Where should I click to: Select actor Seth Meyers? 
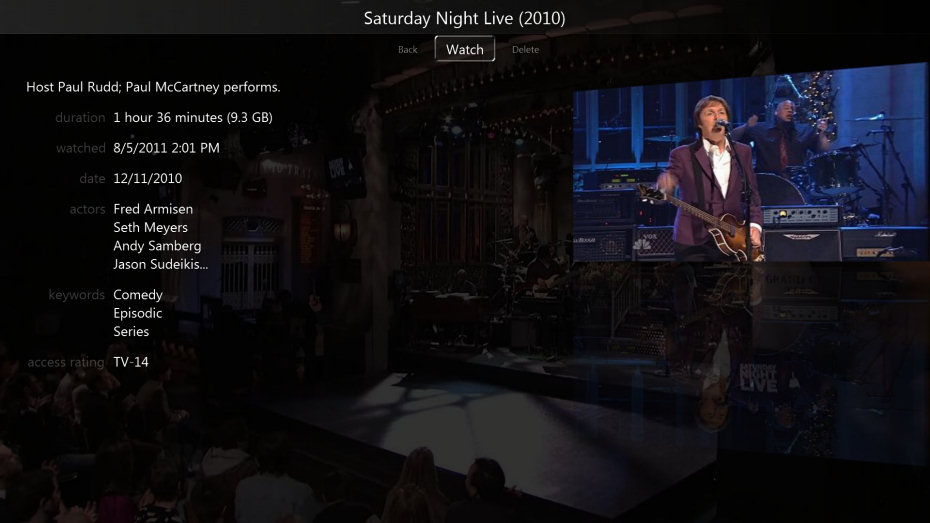tap(151, 227)
